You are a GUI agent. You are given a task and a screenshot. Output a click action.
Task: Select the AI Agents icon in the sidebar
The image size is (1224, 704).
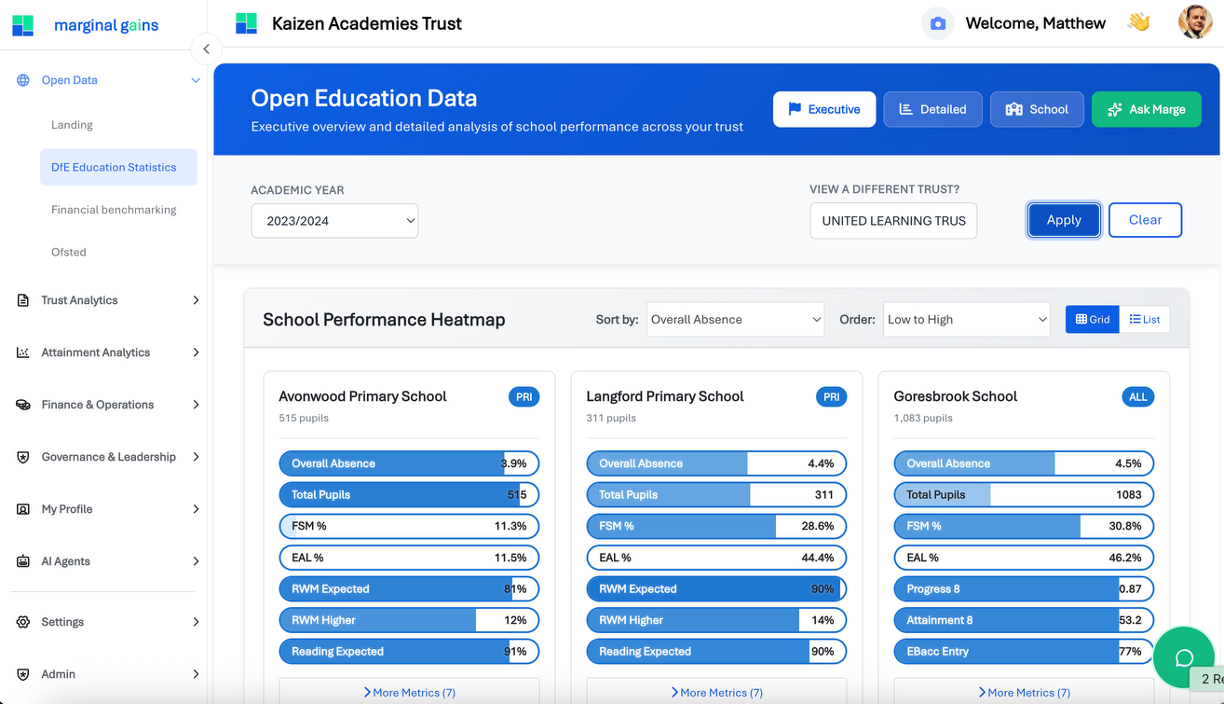pos(23,561)
